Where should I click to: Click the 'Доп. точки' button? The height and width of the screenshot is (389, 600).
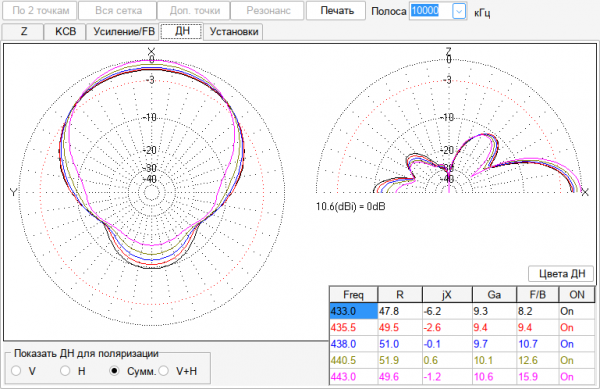[x=194, y=10]
